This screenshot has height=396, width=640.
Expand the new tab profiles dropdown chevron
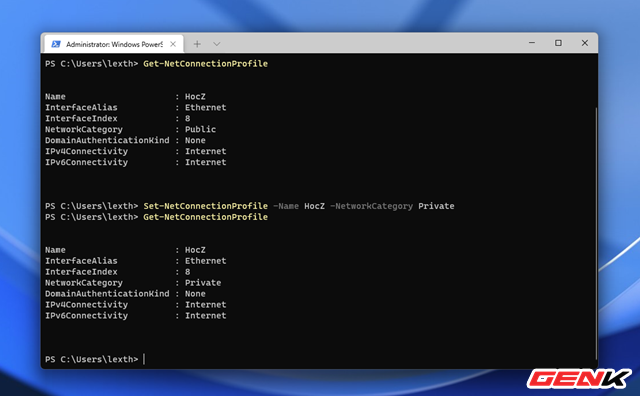217,44
